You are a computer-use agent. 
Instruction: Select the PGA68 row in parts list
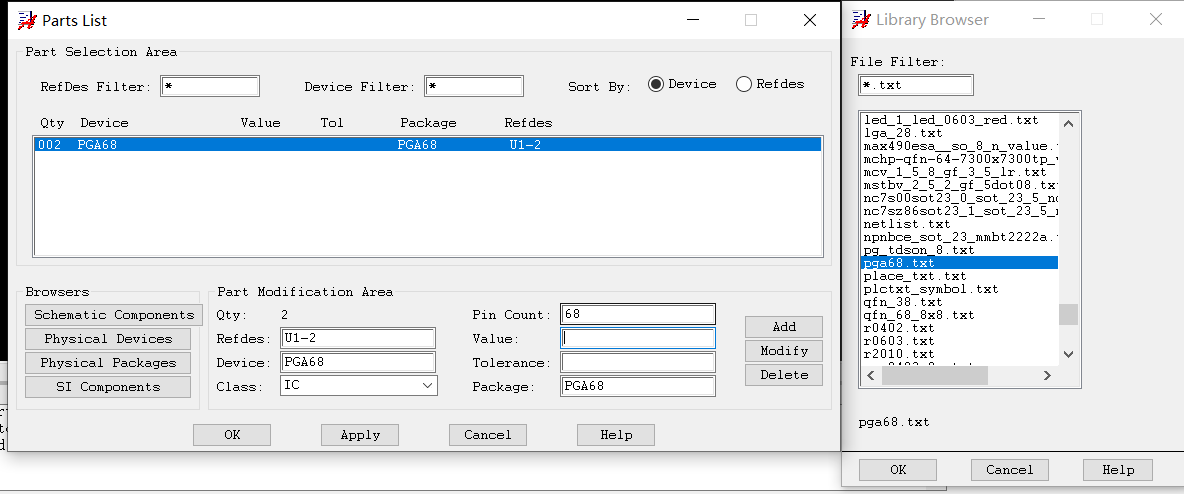(427, 145)
